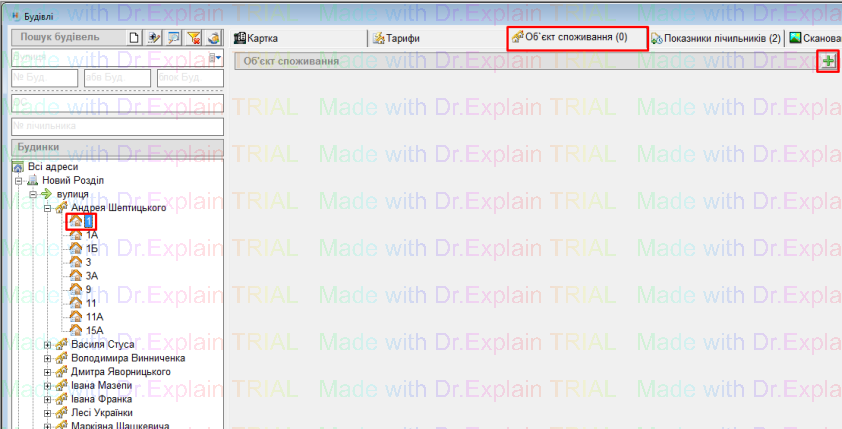Select the Всі адреси root node

[54, 166]
